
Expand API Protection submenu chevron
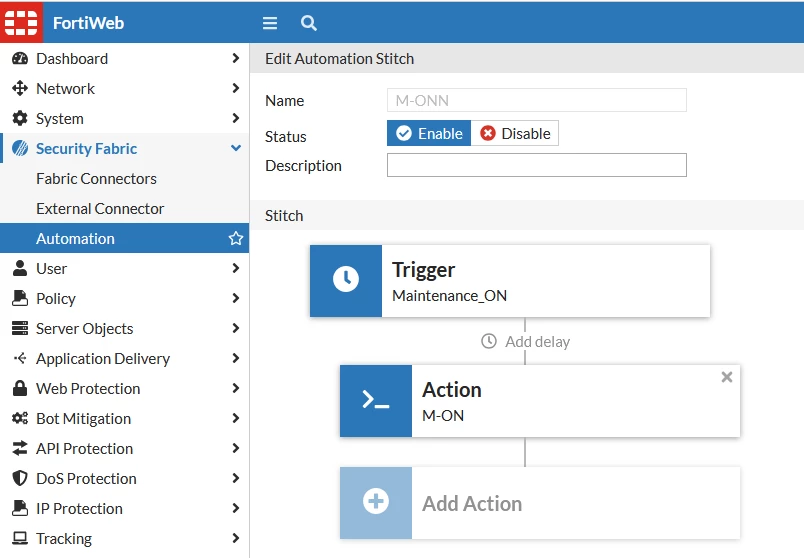(x=235, y=448)
